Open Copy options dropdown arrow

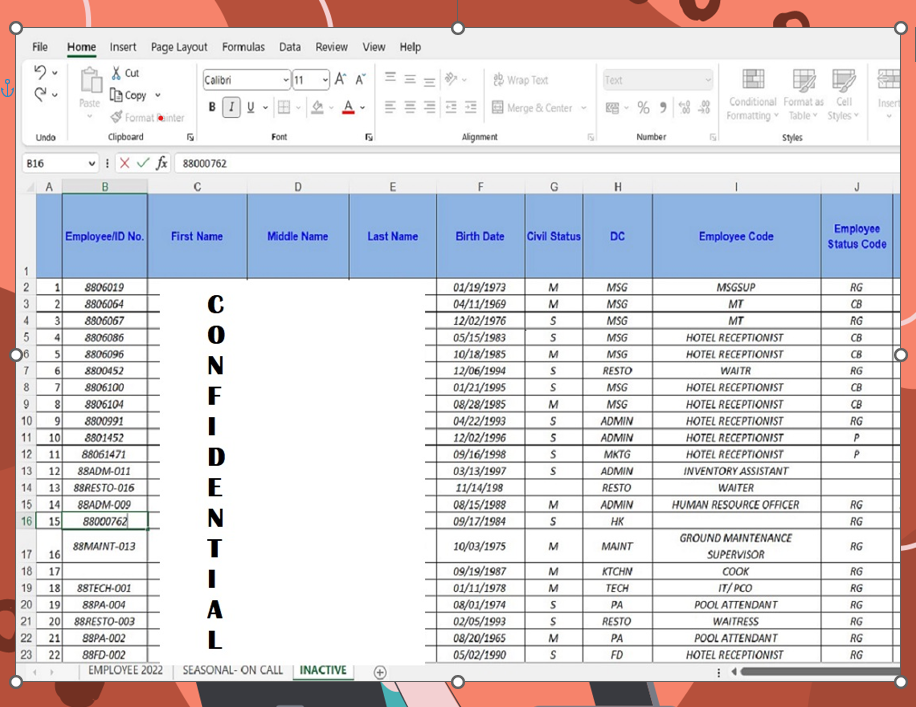click(157, 95)
